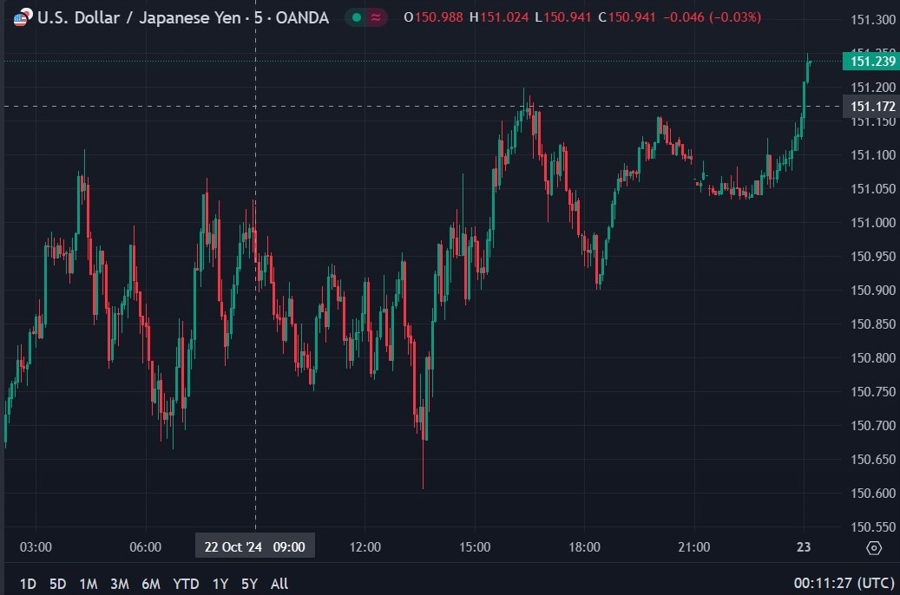Open chart settings hexagon icon on time axis
This screenshot has height=595, width=900.
(873, 548)
